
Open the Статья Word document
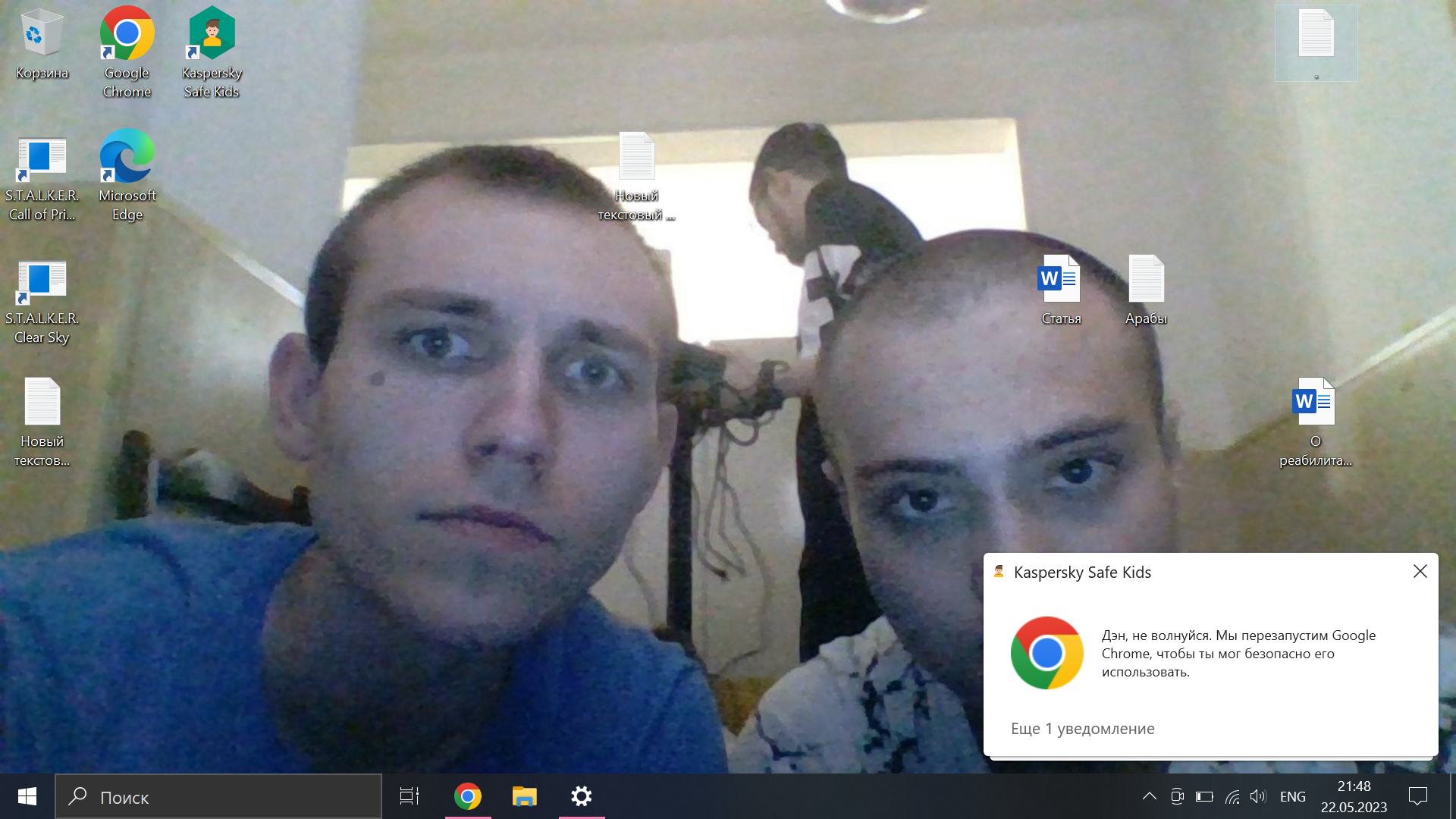coord(1060,280)
